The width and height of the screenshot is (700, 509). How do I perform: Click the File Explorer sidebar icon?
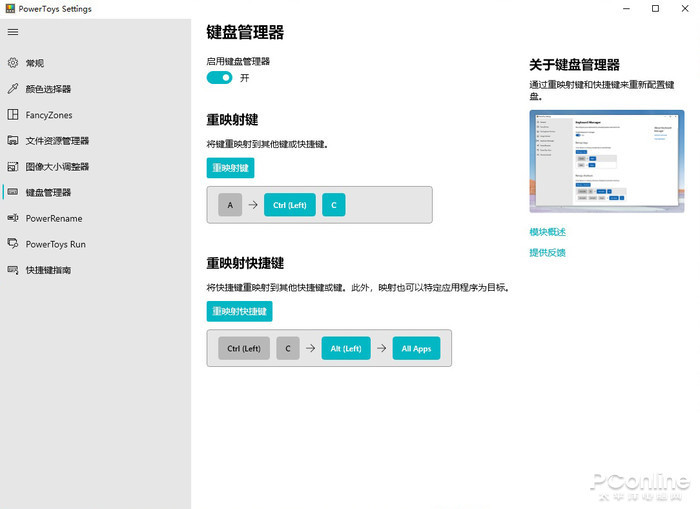13,141
